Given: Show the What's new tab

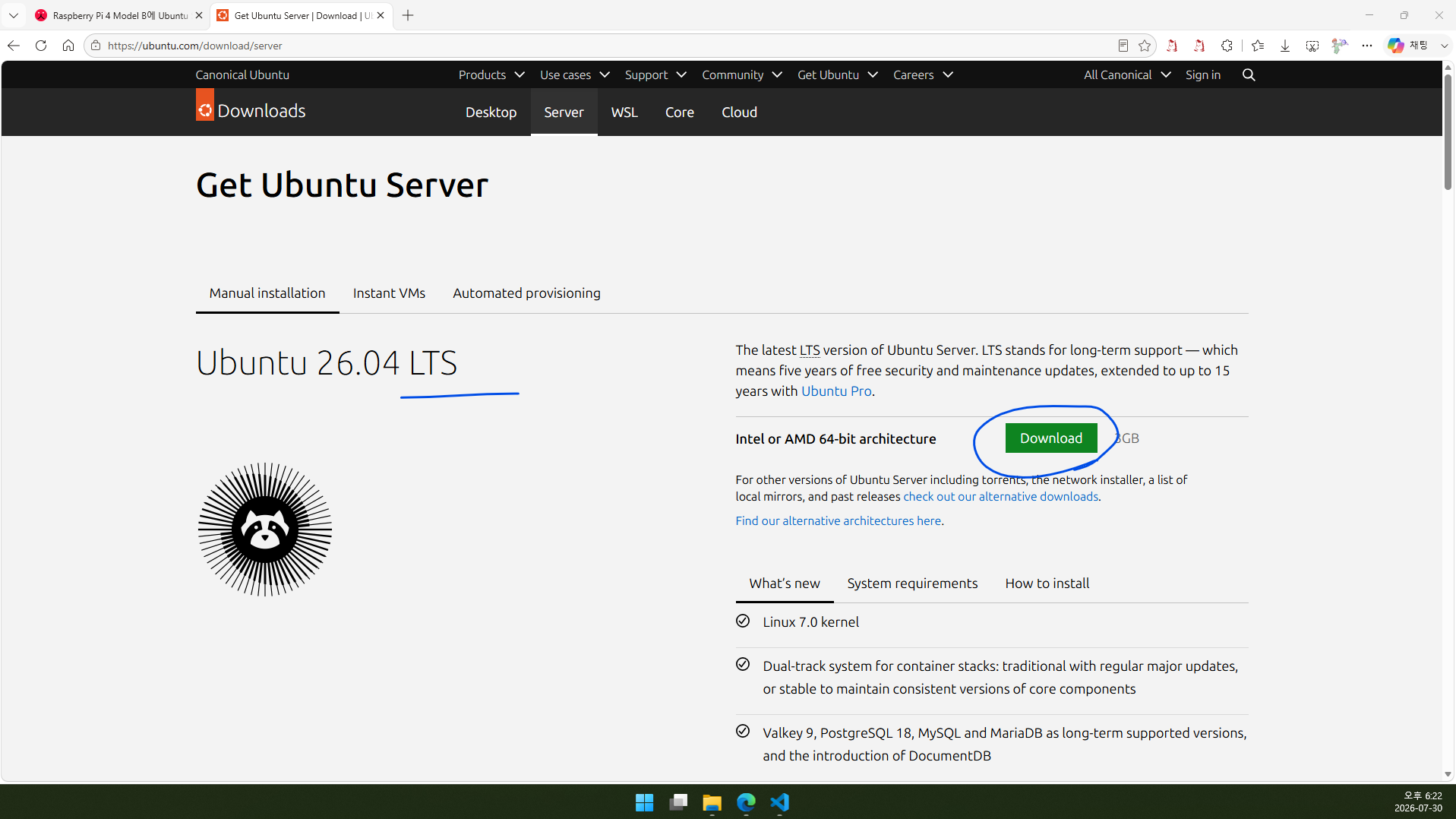Looking at the screenshot, I should [x=784, y=583].
